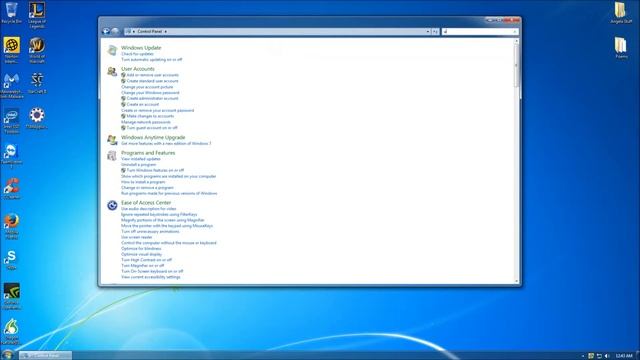This screenshot has width=640, height=360.
Task: Click the Windows Start button
Action: (x=7, y=355)
